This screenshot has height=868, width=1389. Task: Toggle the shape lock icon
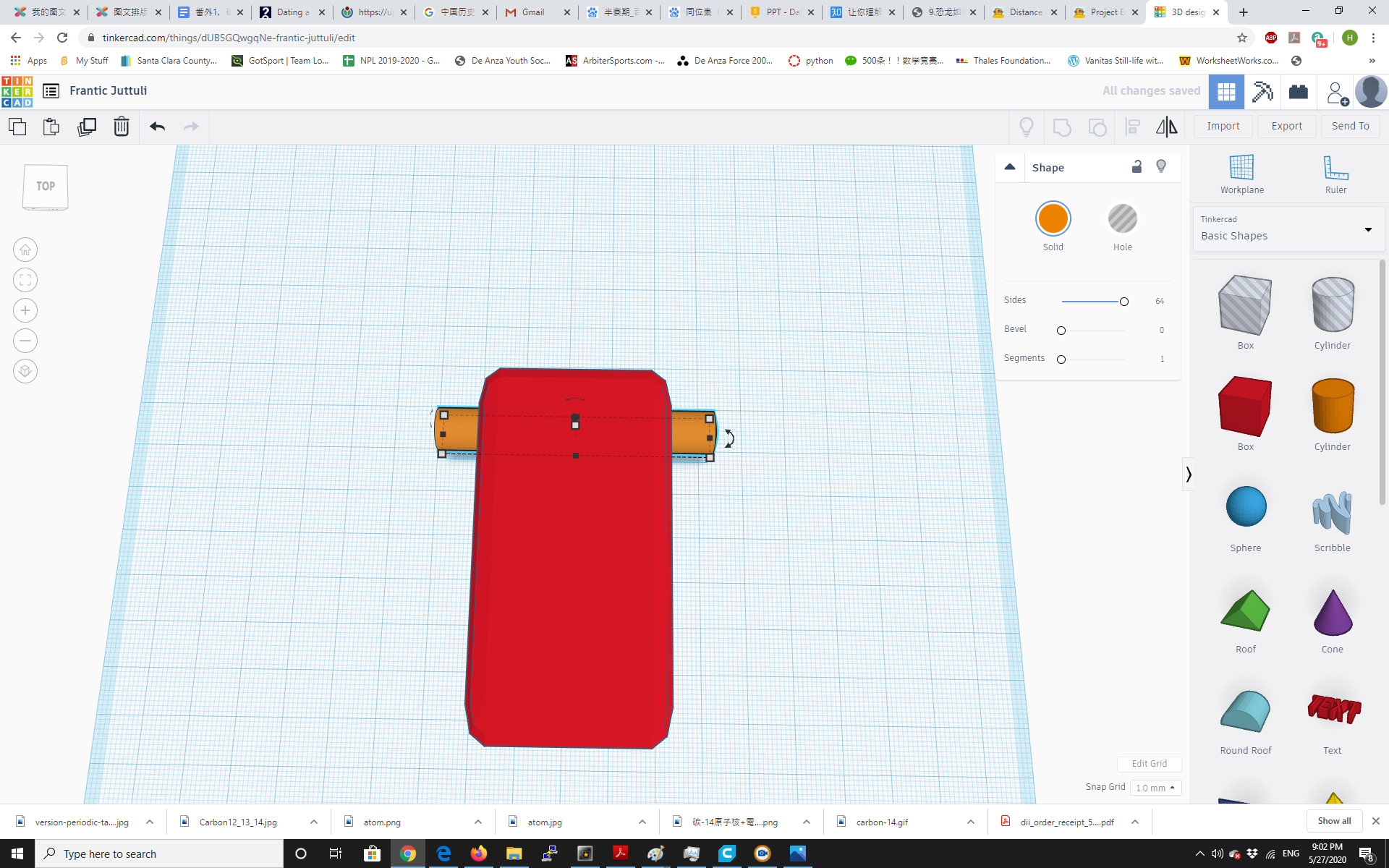(1137, 167)
